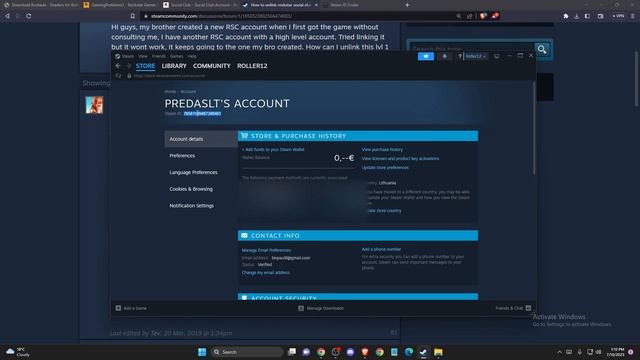This screenshot has height=360, width=640.
Task: Open the ROLLER12 profile tab
Action: [x=252, y=66]
